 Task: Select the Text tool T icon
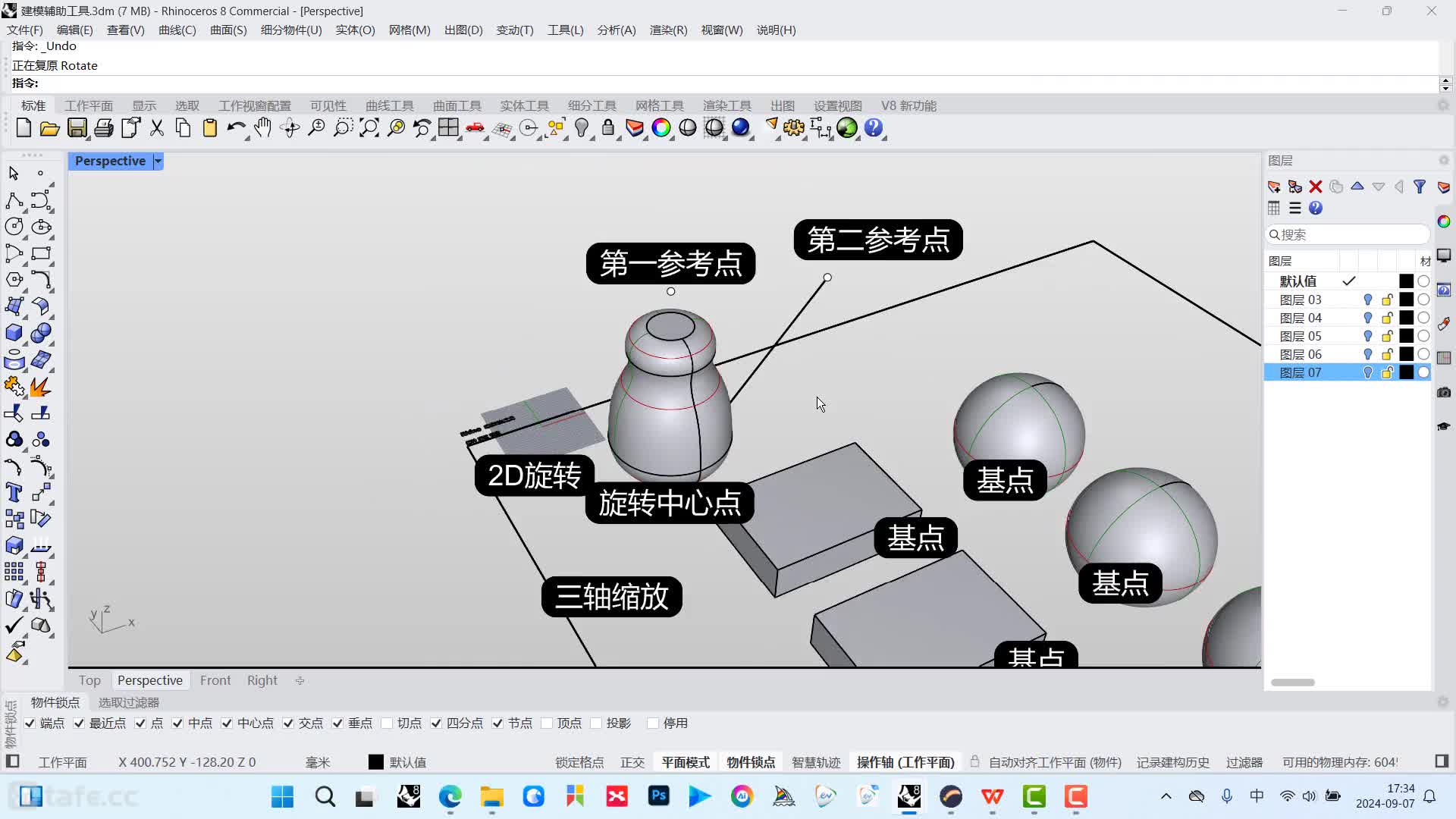(x=14, y=492)
